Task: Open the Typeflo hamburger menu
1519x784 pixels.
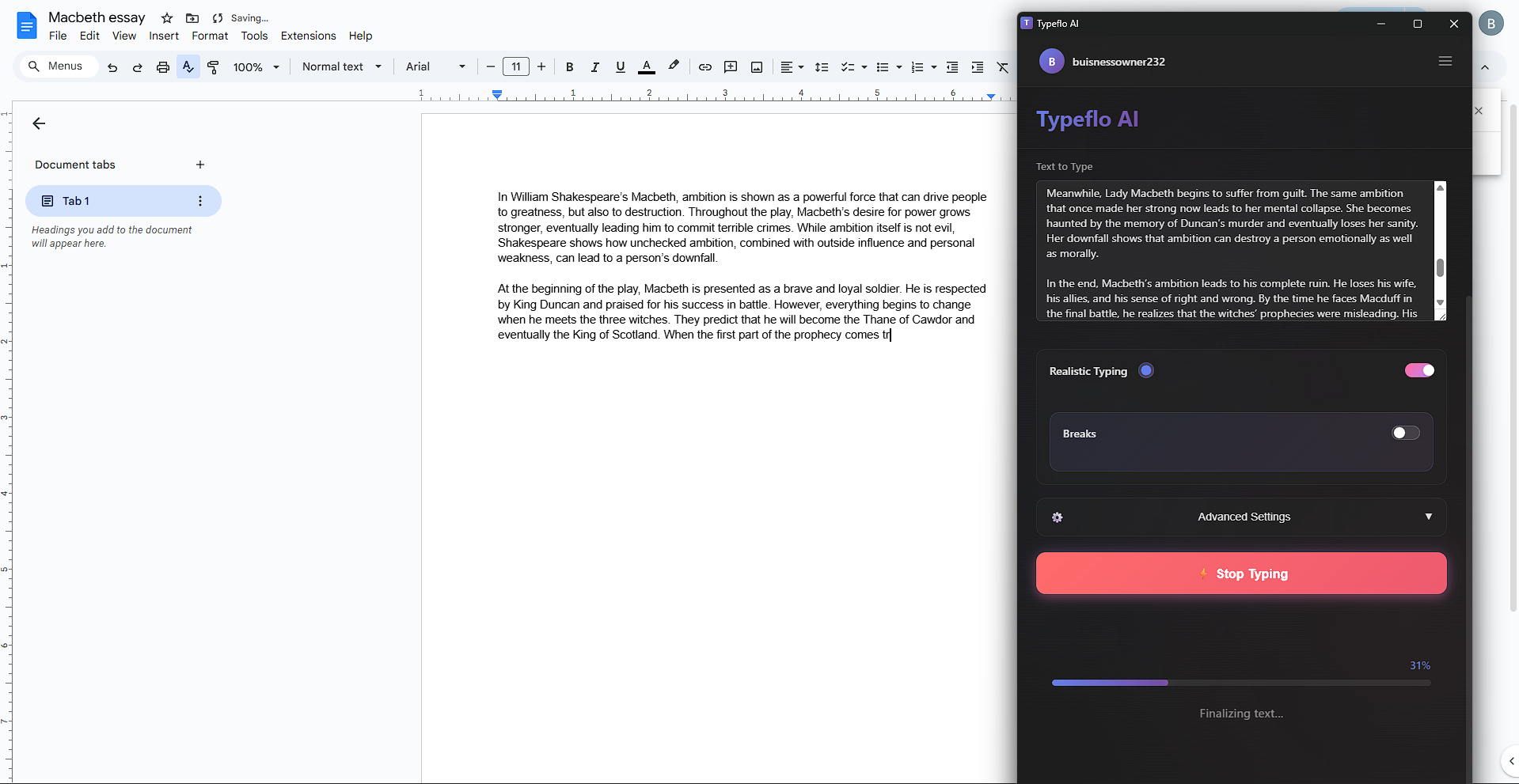Action: pyautogui.click(x=1445, y=62)
